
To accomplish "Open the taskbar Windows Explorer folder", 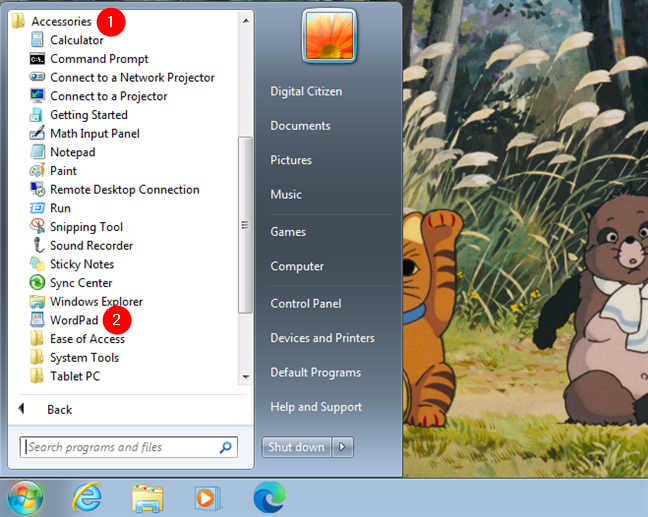I will [148, 498].
